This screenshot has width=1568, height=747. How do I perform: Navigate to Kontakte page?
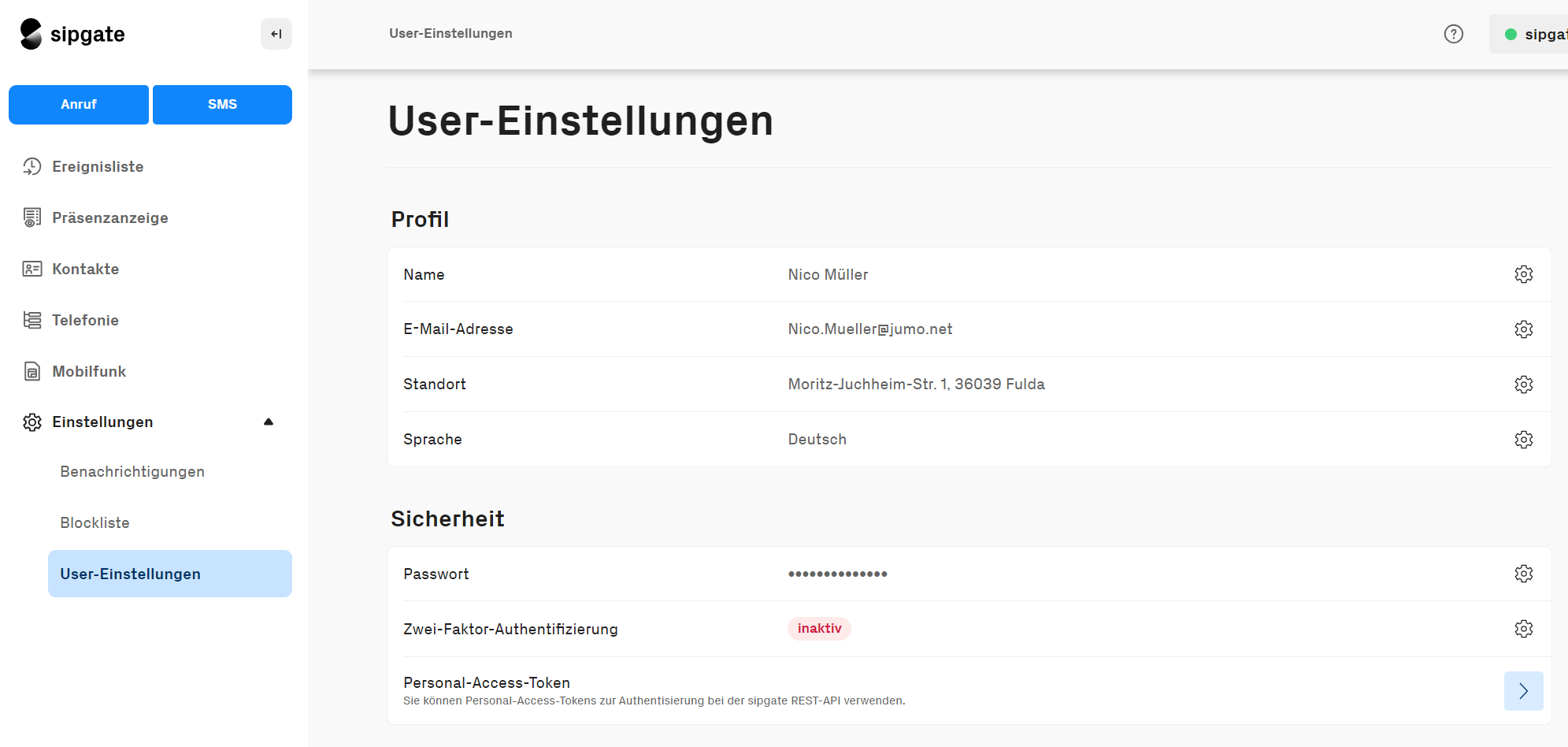coord(85,269)
